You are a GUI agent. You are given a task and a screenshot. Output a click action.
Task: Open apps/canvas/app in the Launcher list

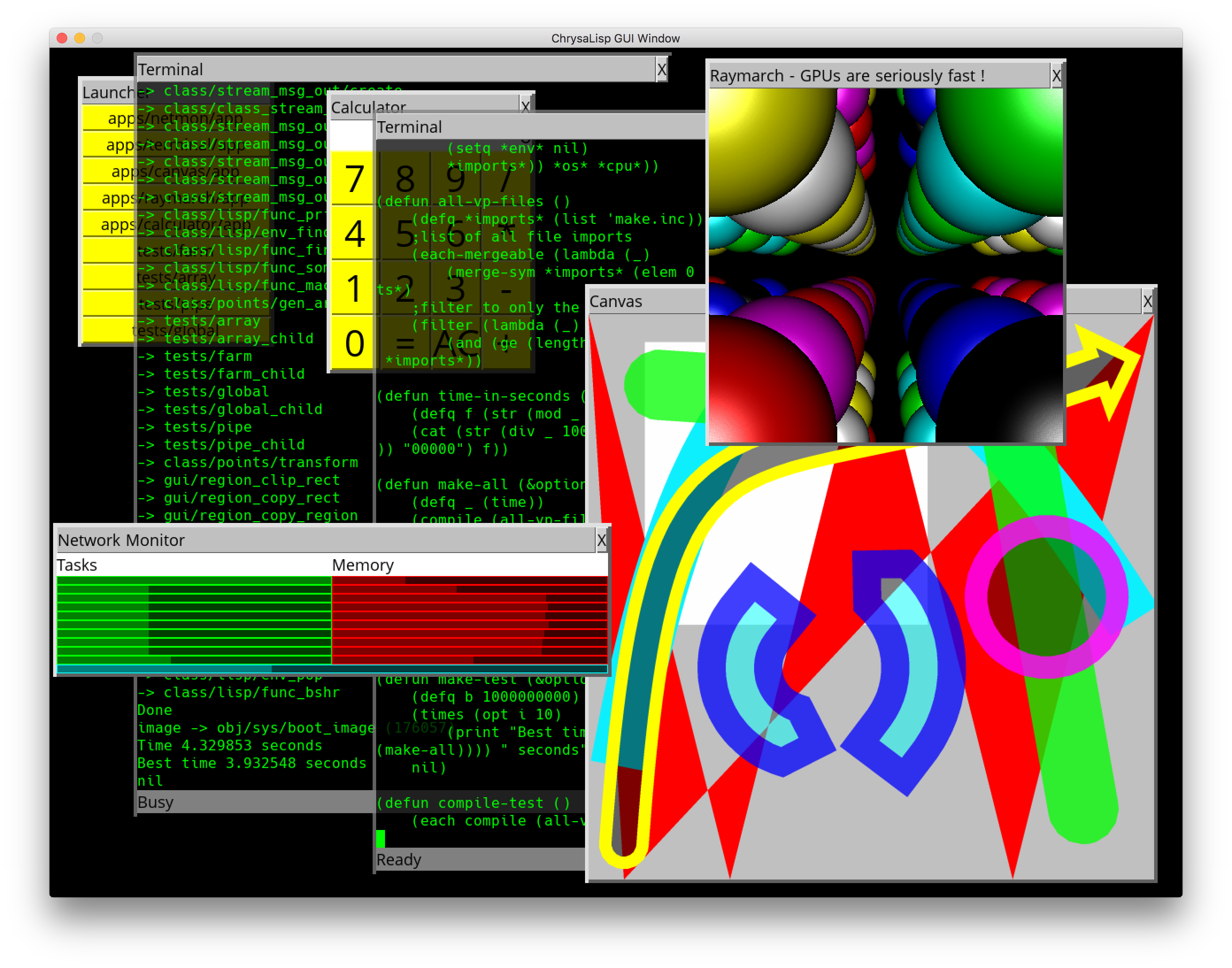point(109,172)
